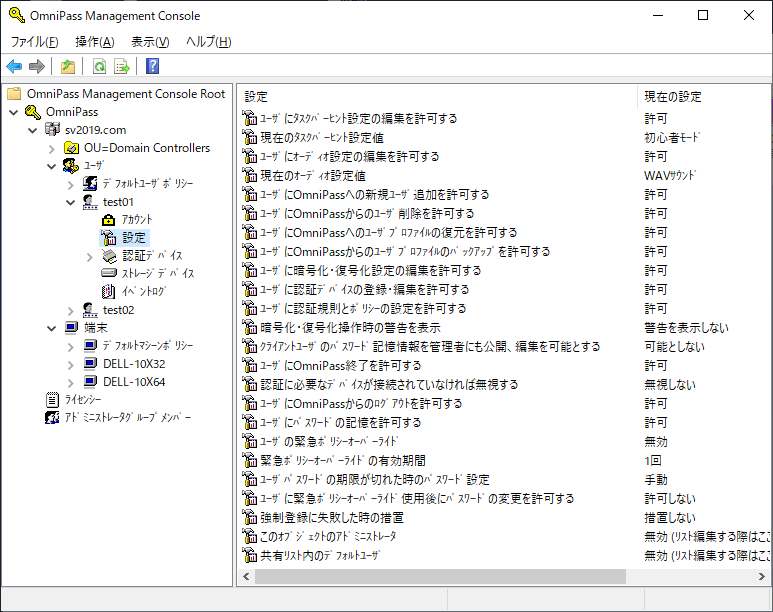Collapse the OmniPass tree node
Image resolution: width=773 pixels, height=612 pixels.
14,112
